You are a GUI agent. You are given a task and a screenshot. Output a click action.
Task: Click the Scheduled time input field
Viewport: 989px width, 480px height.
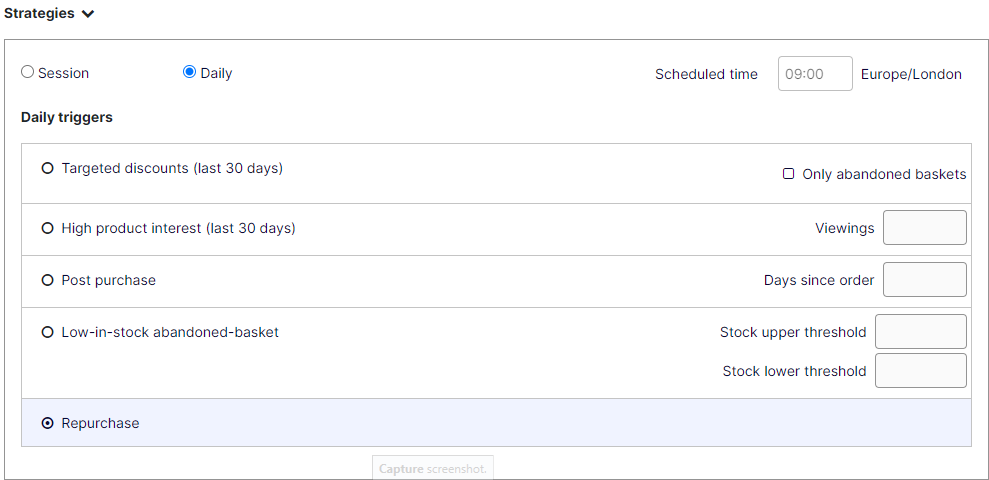coord(814,74)
